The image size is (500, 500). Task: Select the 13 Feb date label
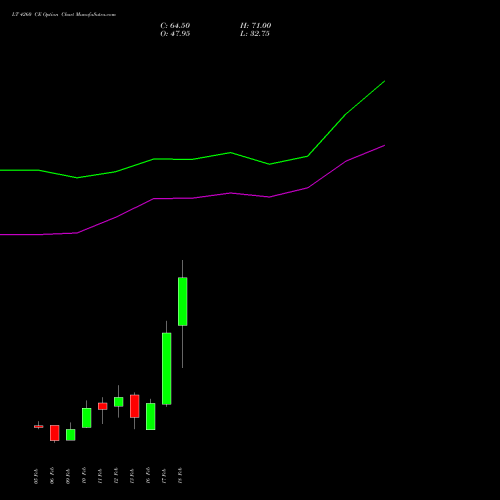tap(132, 476)
